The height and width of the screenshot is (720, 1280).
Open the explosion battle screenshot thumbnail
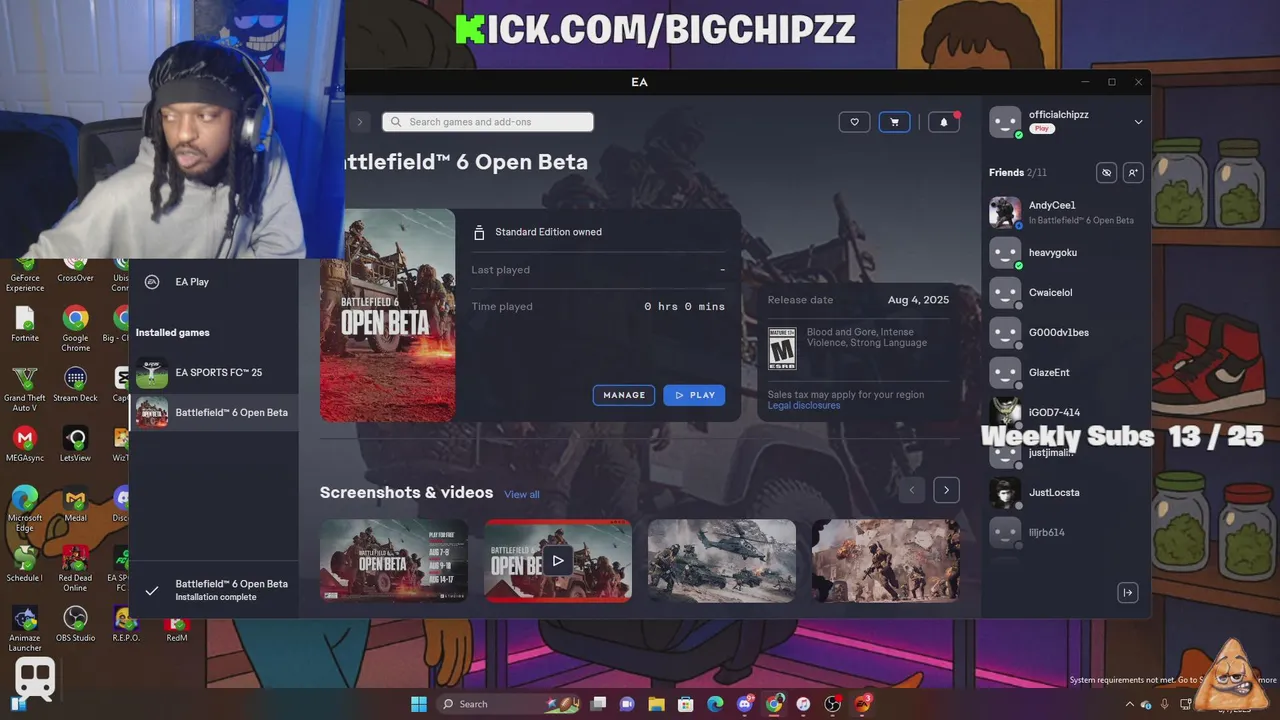[886, 560]
